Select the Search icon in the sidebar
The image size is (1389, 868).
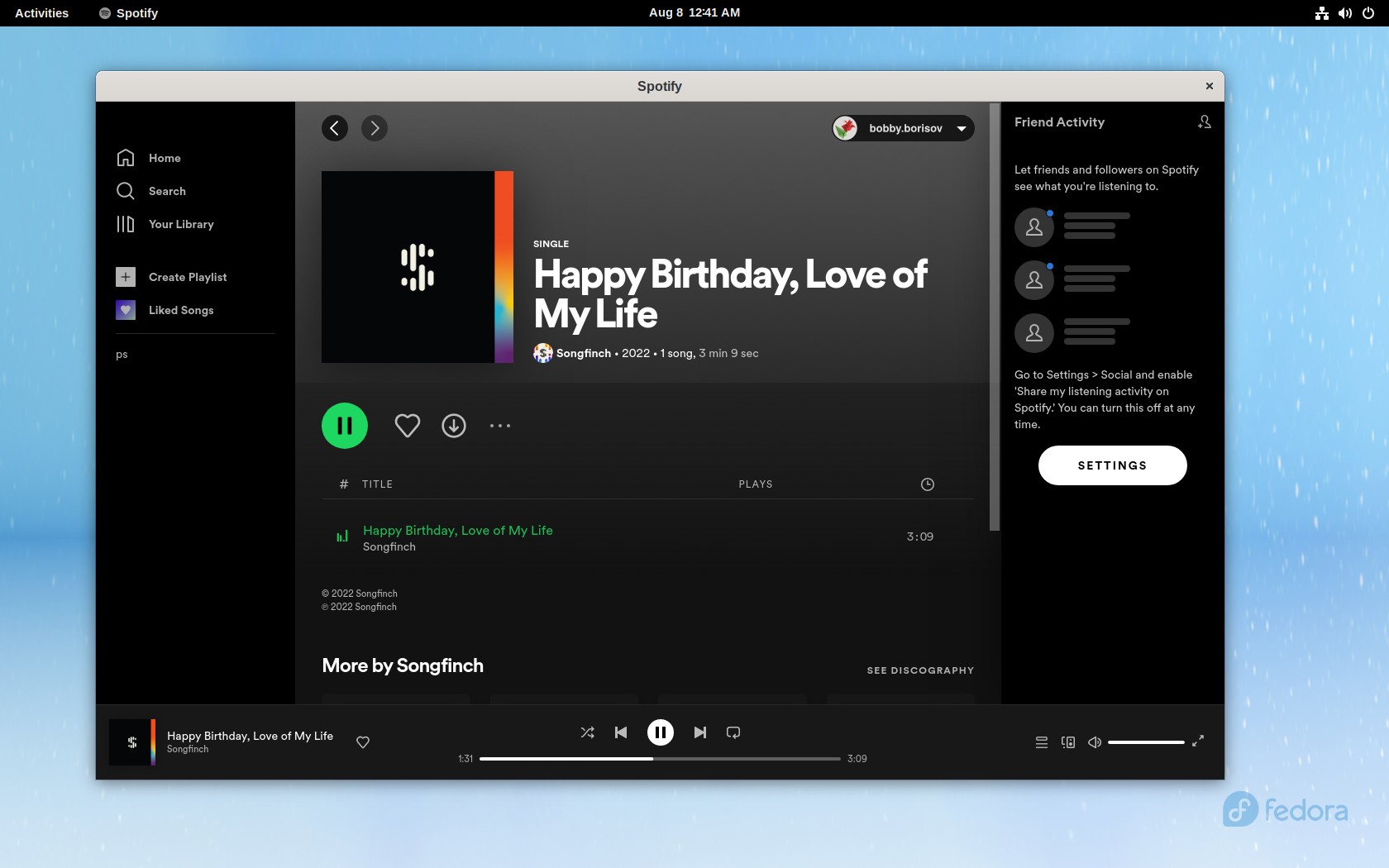pos(125,191)
